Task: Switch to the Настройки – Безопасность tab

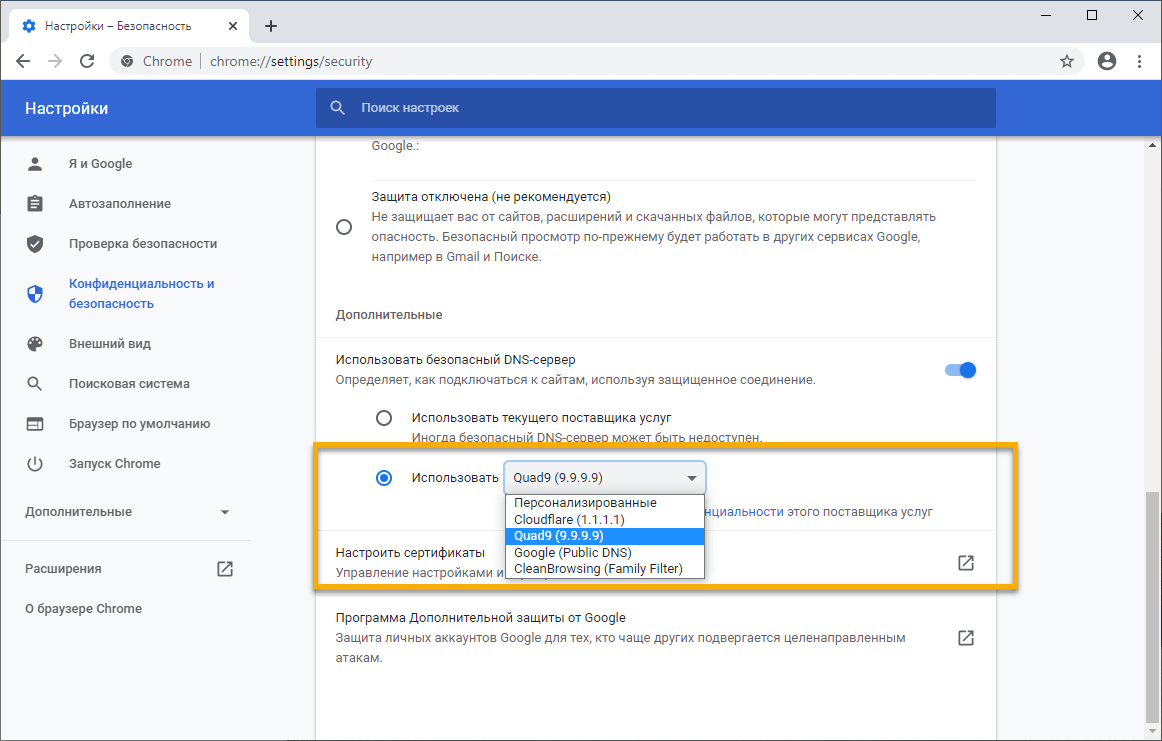Action: [x=120, y=24]
